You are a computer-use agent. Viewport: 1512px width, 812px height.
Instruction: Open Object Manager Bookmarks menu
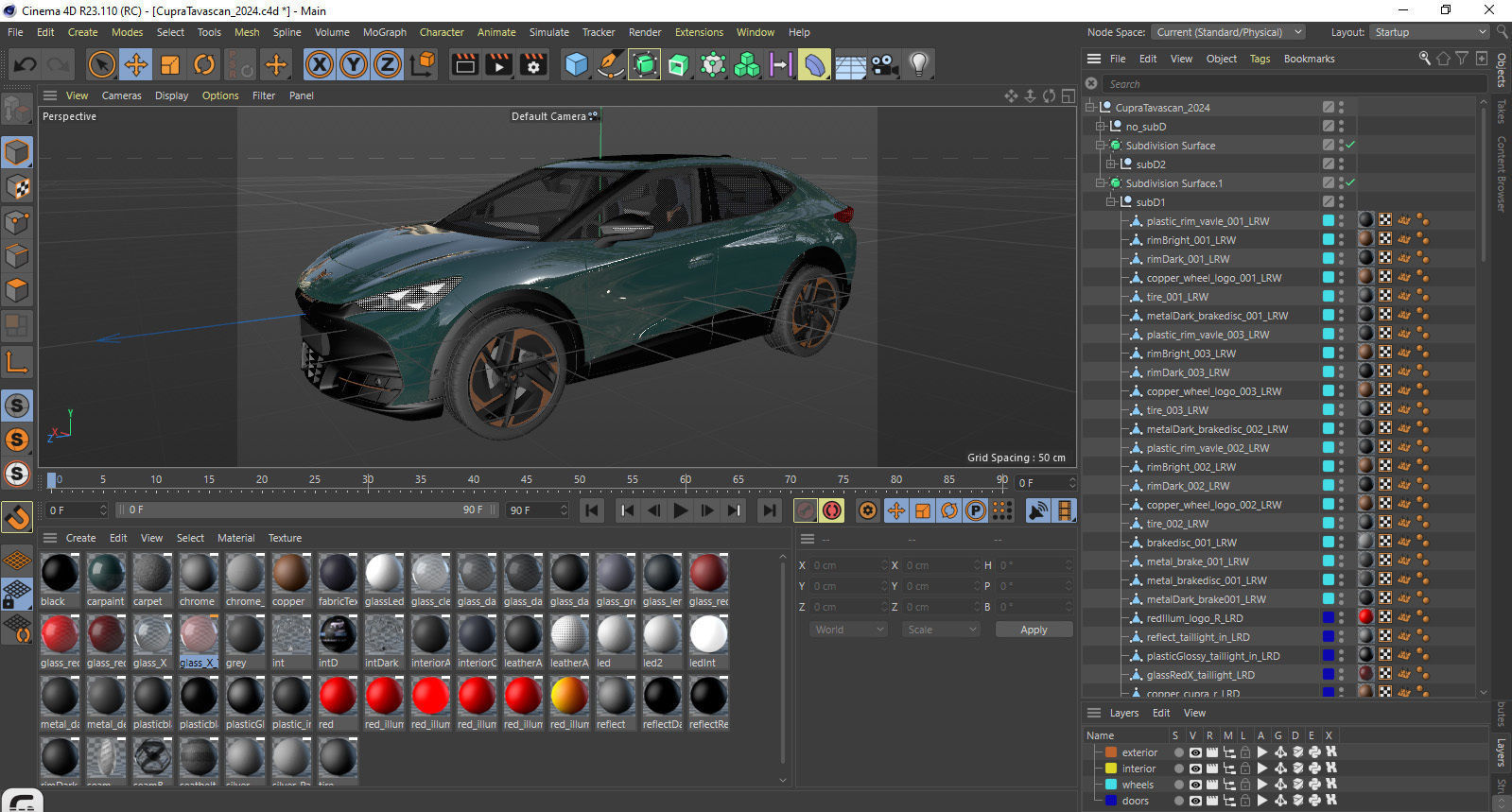(1309, 59)
